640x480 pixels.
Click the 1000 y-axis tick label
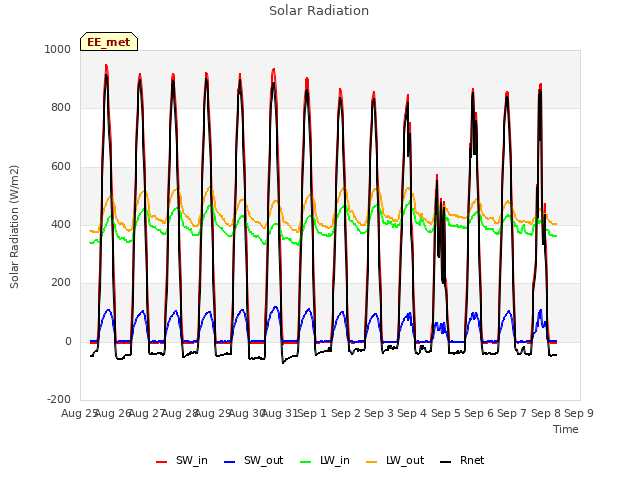click(x=58, y=49)
